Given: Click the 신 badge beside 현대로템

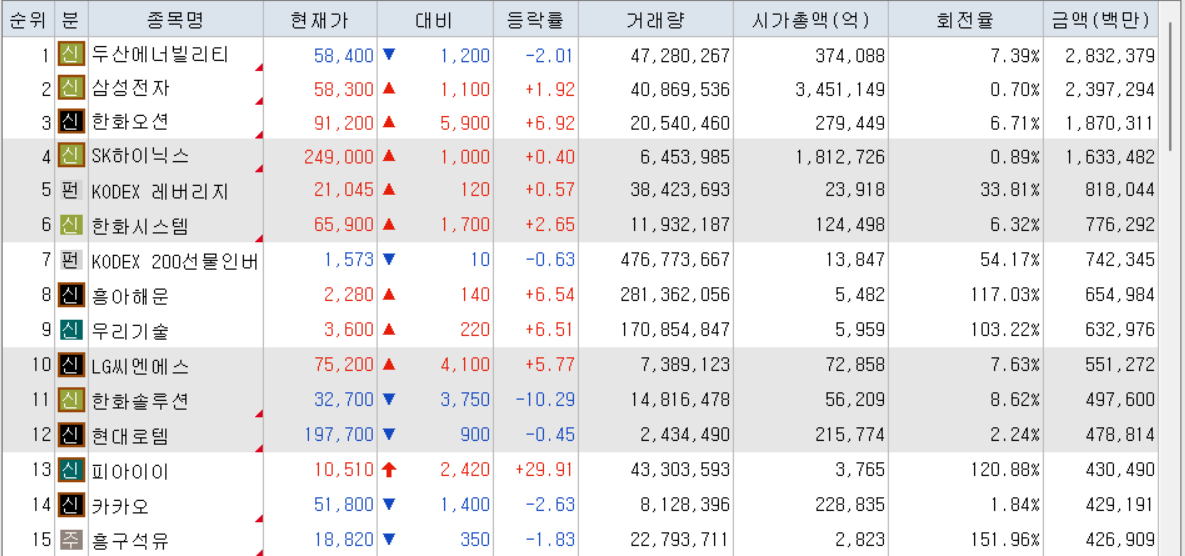Looking at the screenshot, I should coord(71,434).
